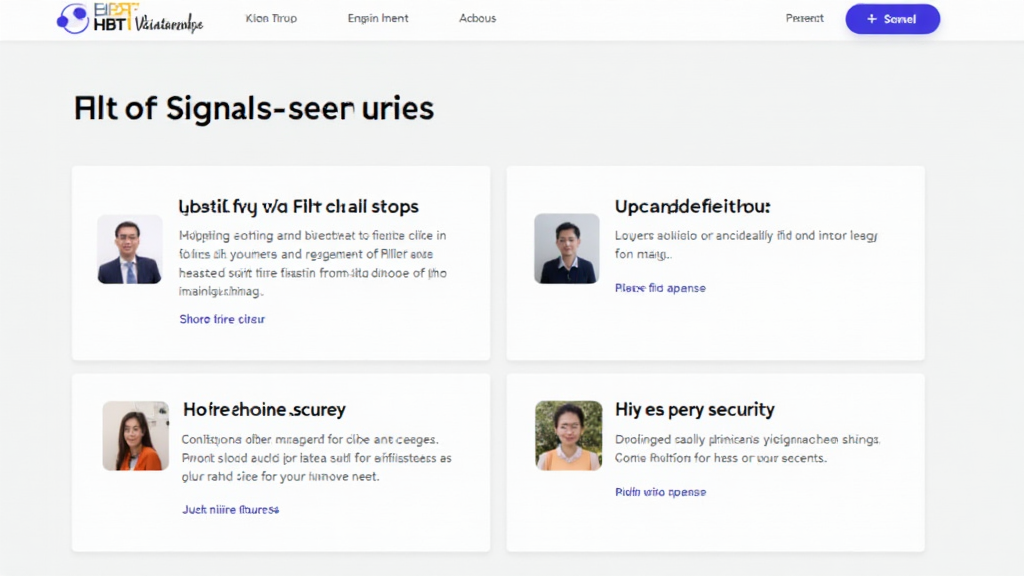Click the portrait in "Hiy es pery security" card

coord(568,436)
